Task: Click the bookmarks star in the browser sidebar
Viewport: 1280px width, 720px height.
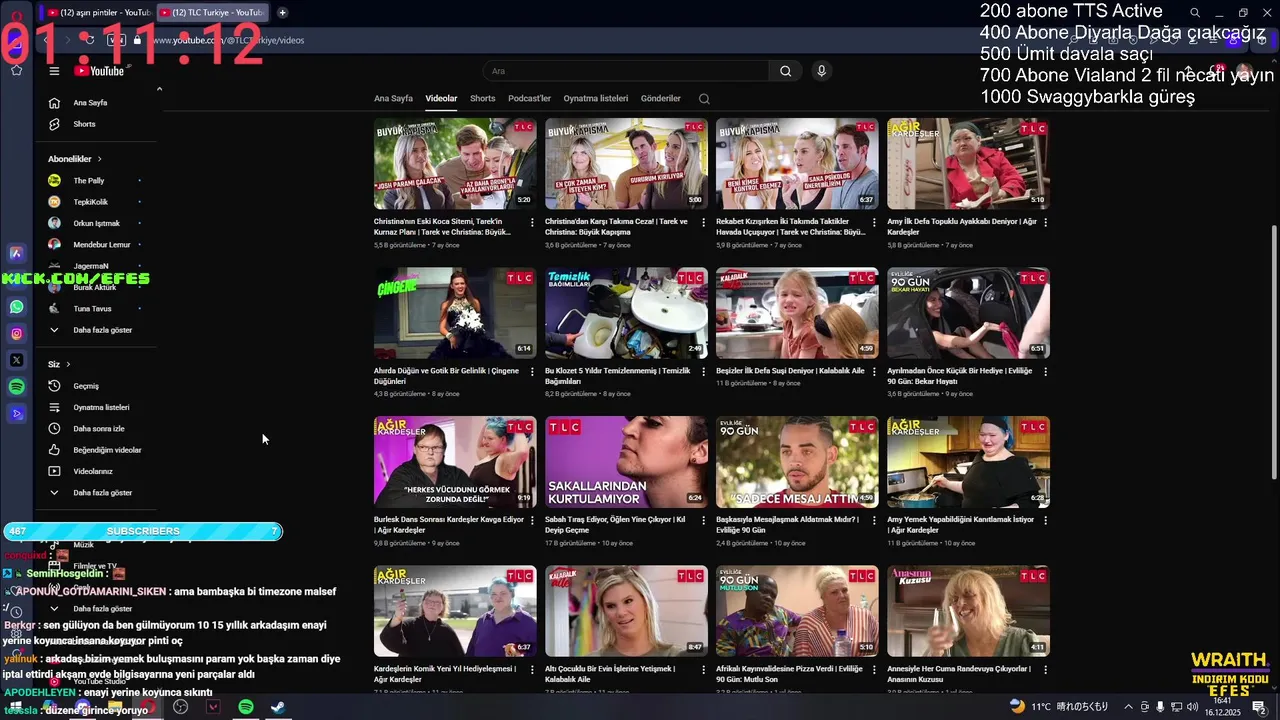Action: pos(16,70)
